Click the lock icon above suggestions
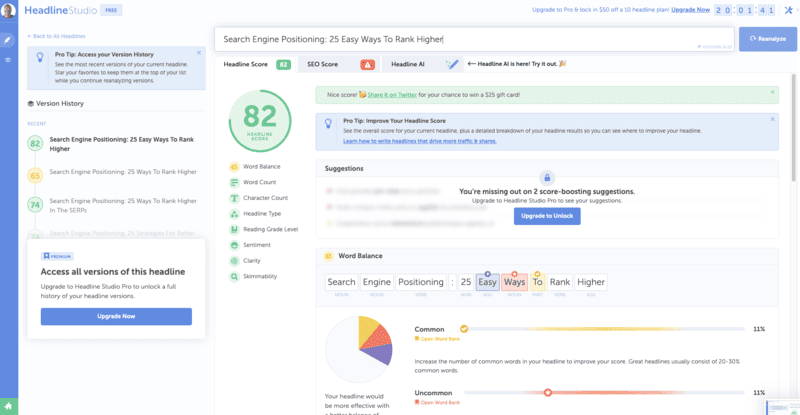This screenshot has height=415, width=800. (x=547, y=178)
